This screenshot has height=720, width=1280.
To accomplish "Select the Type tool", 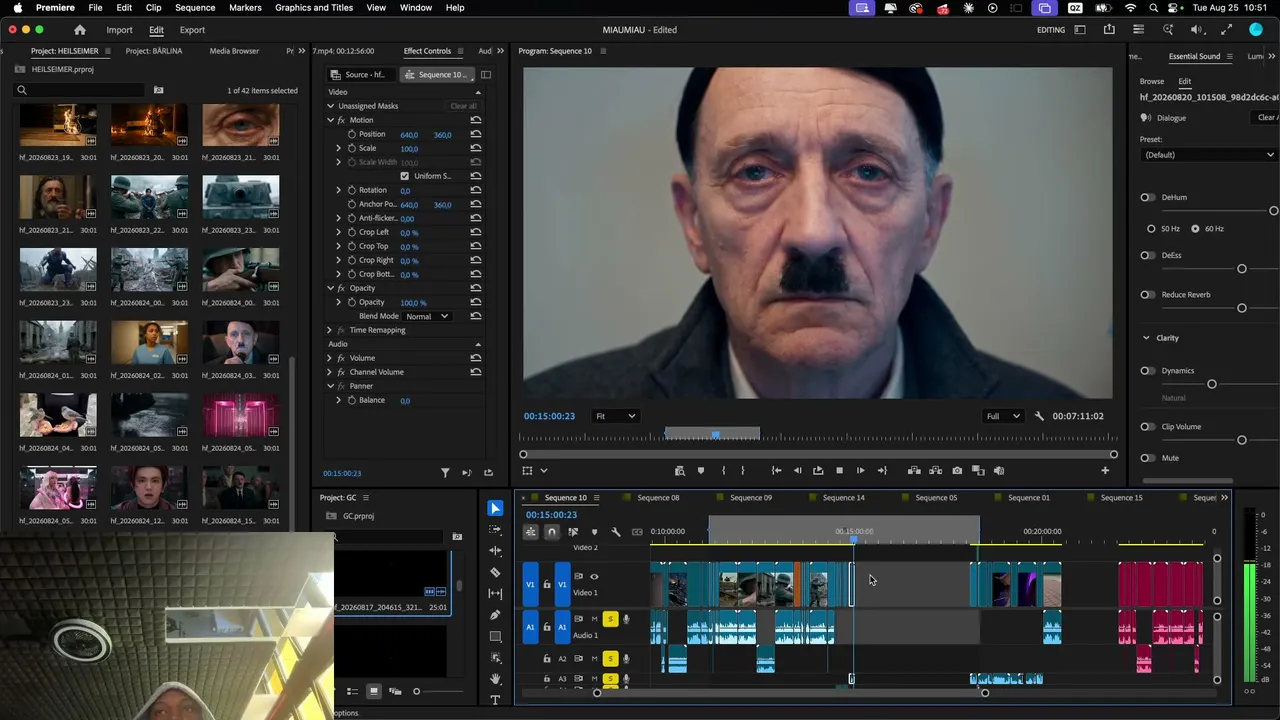I will point(495,700).
